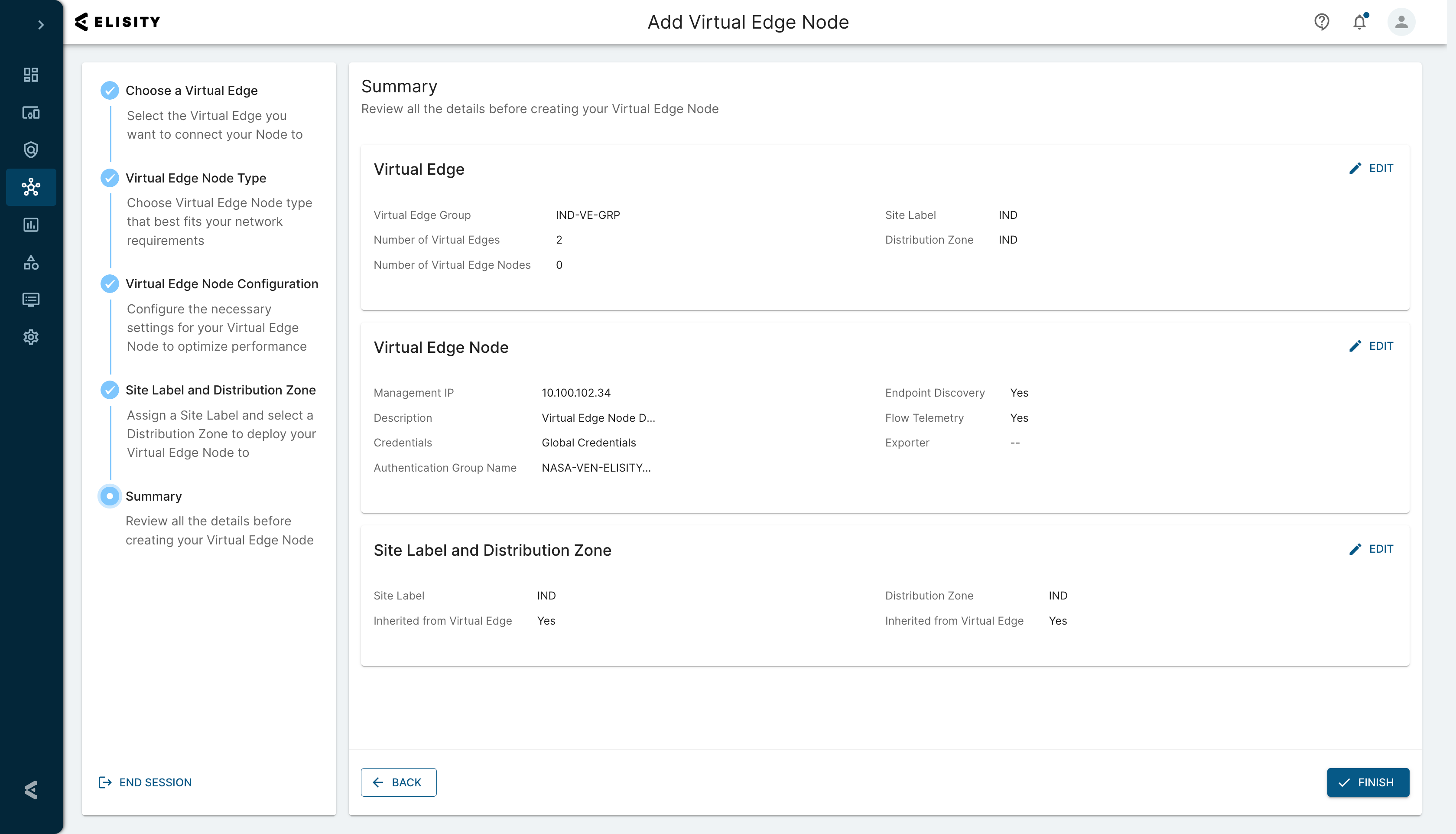
Task: Go Back to the previous step
Action: click(399, 782)
